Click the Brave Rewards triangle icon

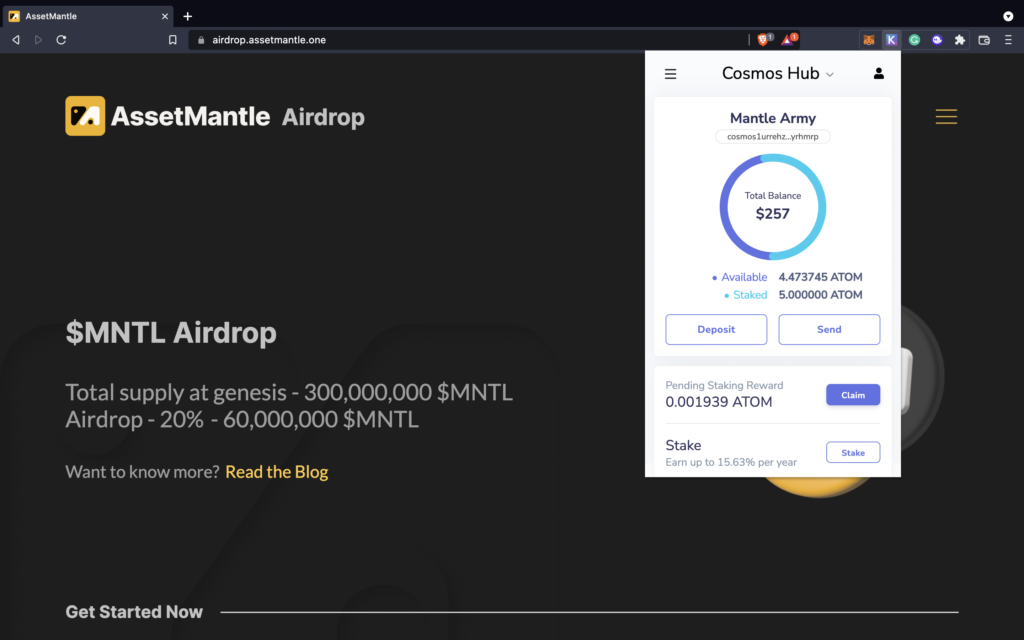pos(788,40)
